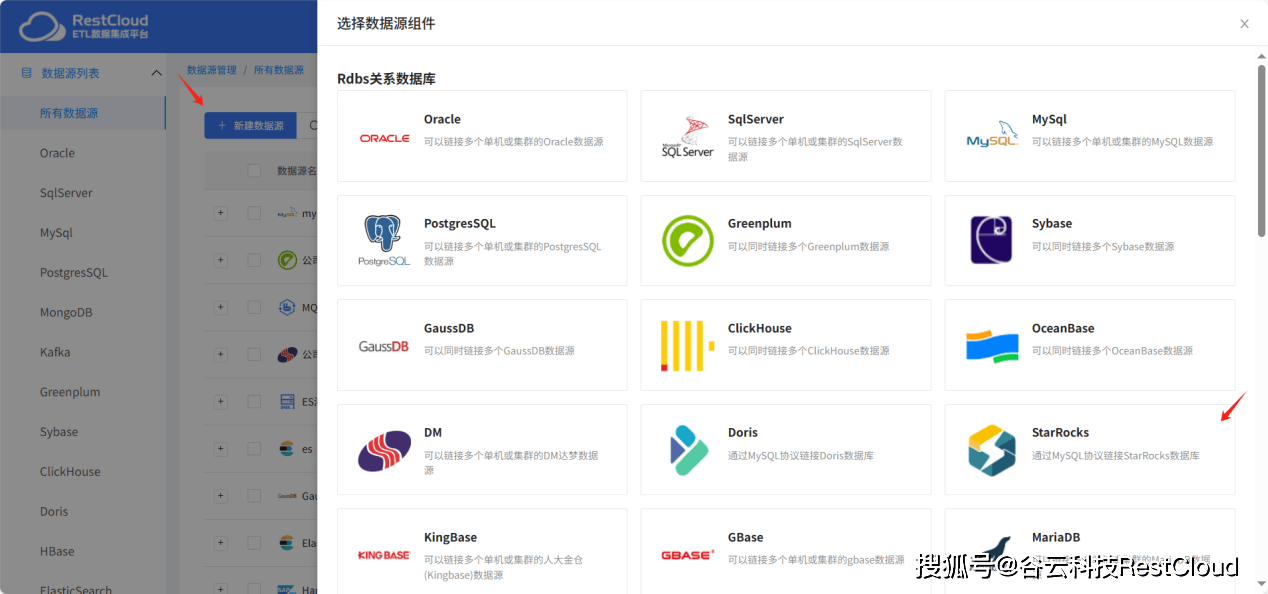The image size is (1268, 594).
Task: Expand the es data source row
Action: (x=221, y=449)
